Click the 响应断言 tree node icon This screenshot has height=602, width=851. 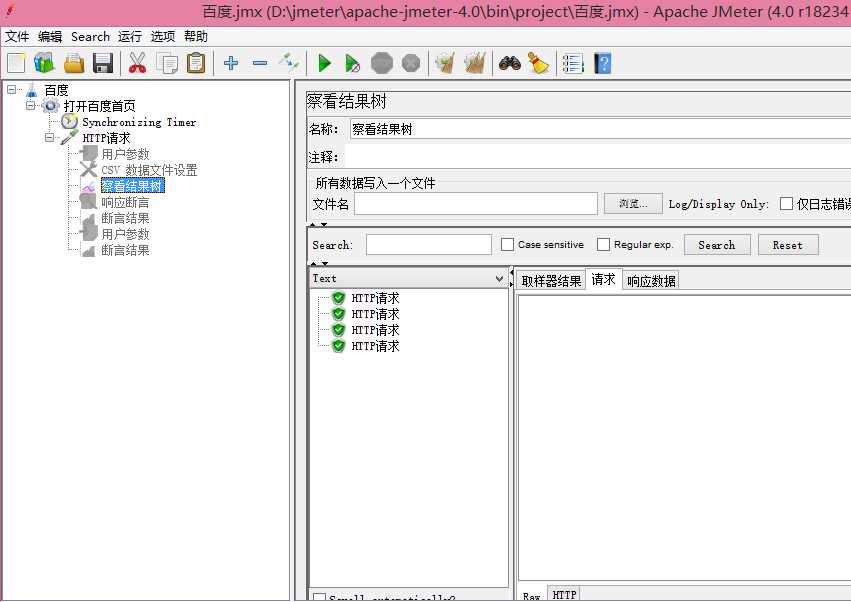tap(88, 201)
